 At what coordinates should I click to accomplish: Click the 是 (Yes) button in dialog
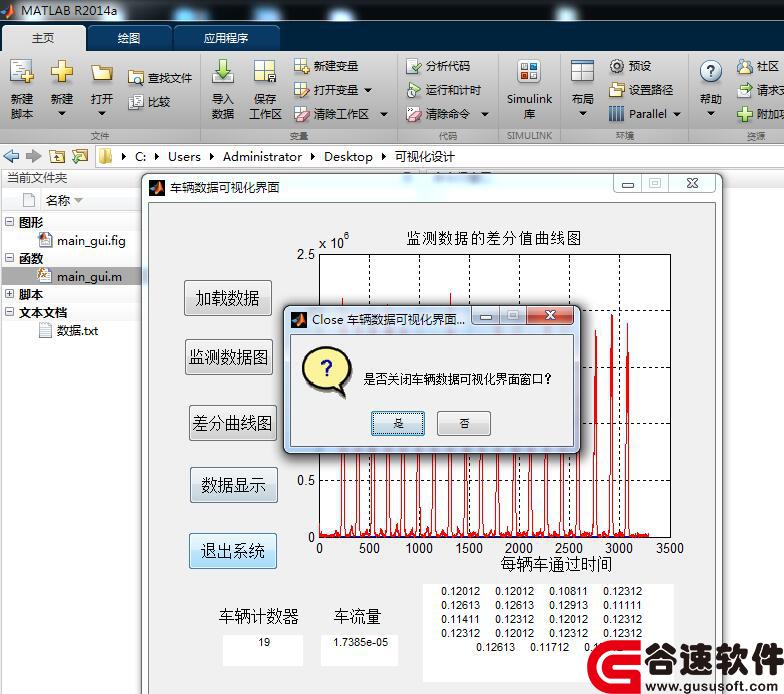pyautogui.click(x=398, y=424)
